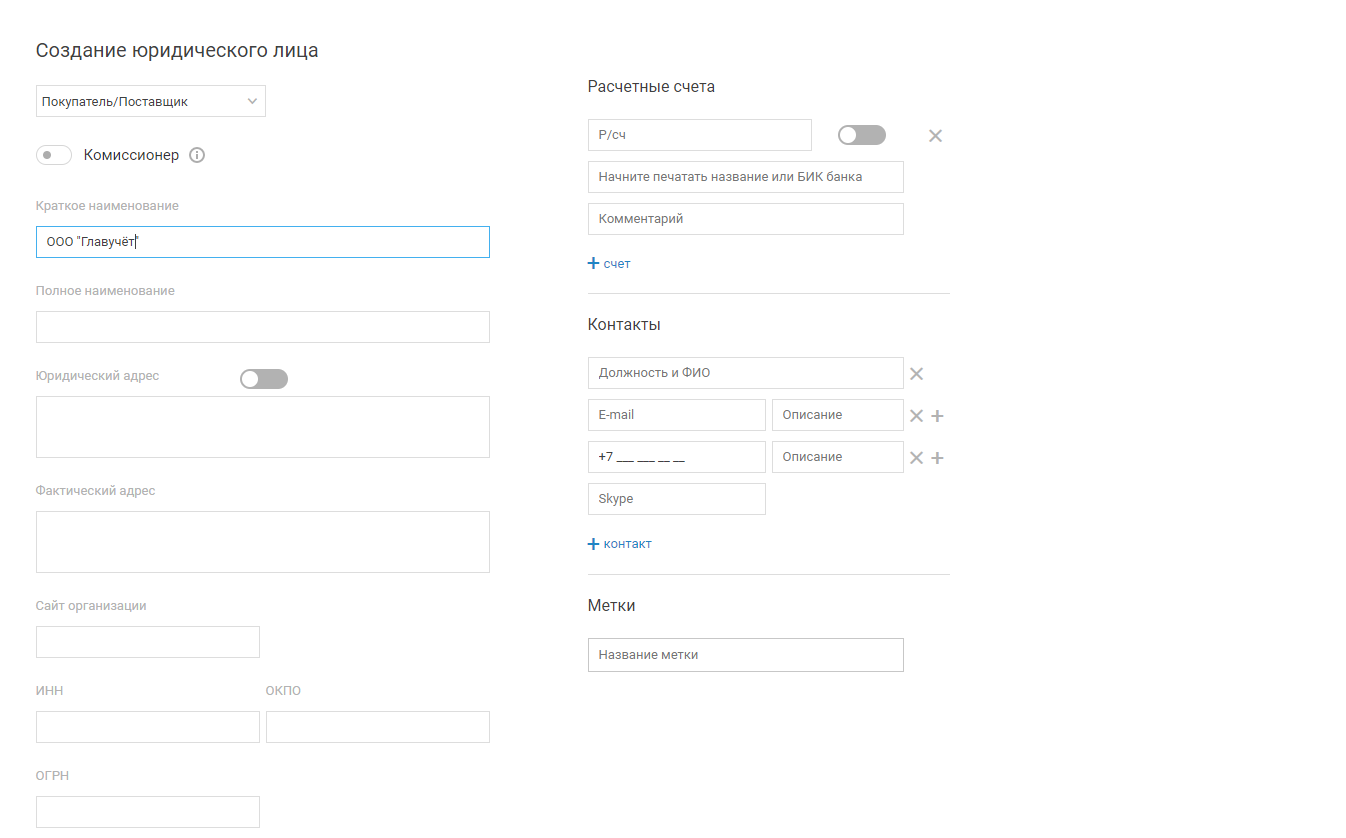Toggle the Юридический адрес switch

tap(264, 379)
